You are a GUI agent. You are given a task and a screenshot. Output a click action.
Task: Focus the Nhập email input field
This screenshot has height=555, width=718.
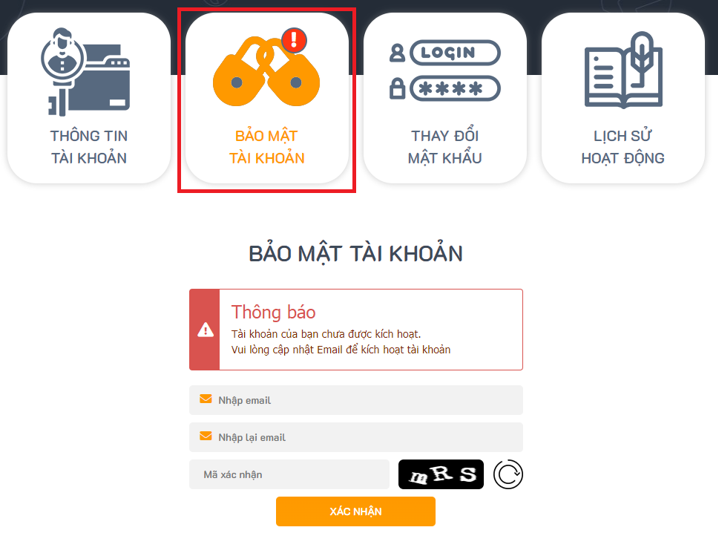coord(356,400)
